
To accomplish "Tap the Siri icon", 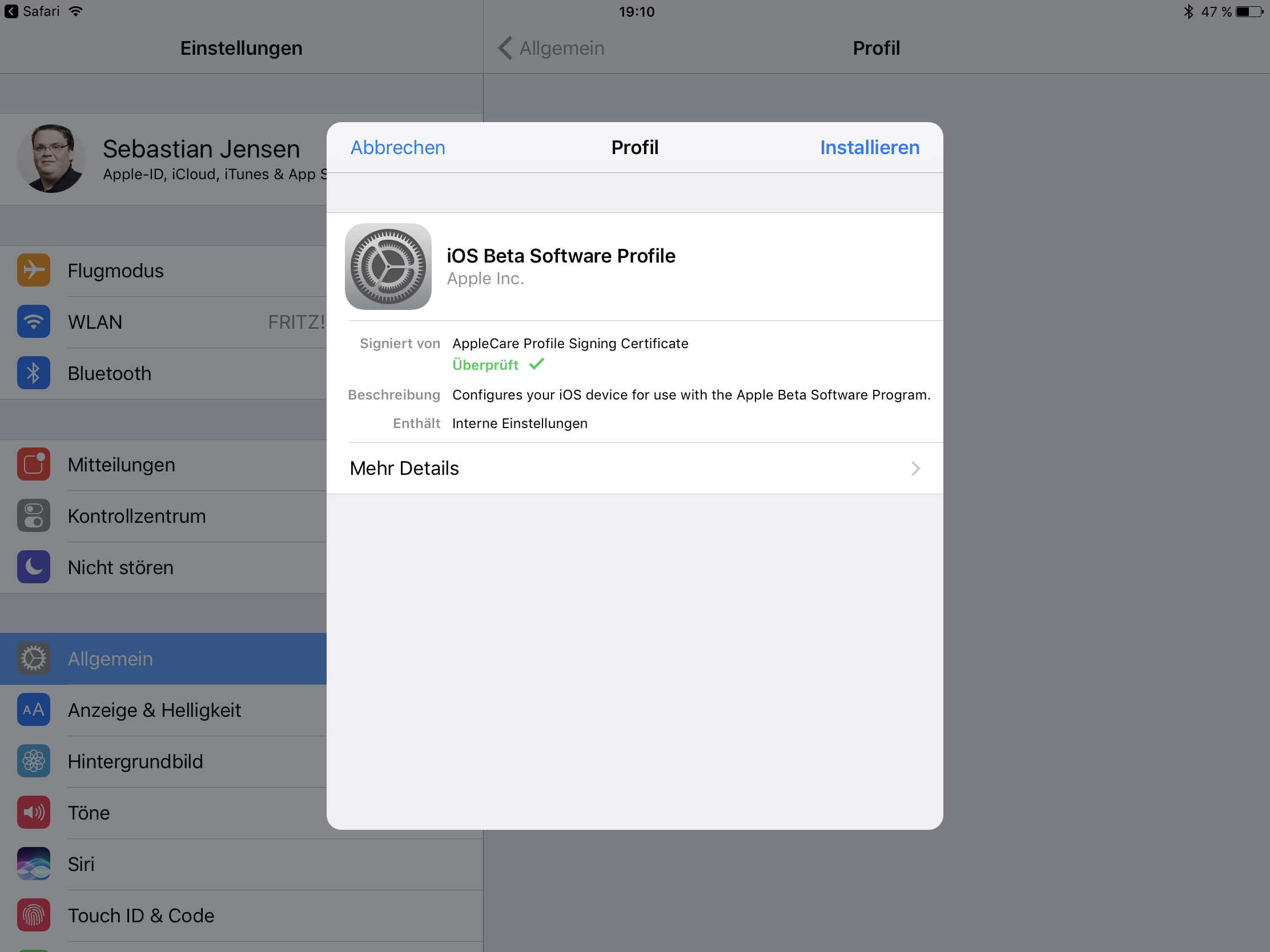I will pos(33,864).
